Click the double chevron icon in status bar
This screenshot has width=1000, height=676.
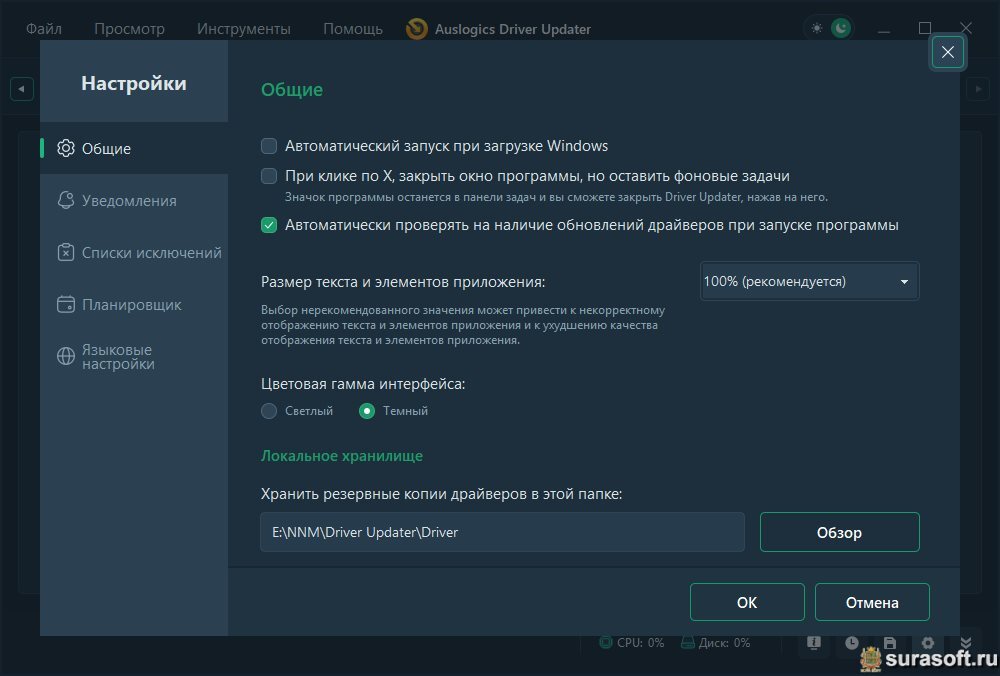966,643
